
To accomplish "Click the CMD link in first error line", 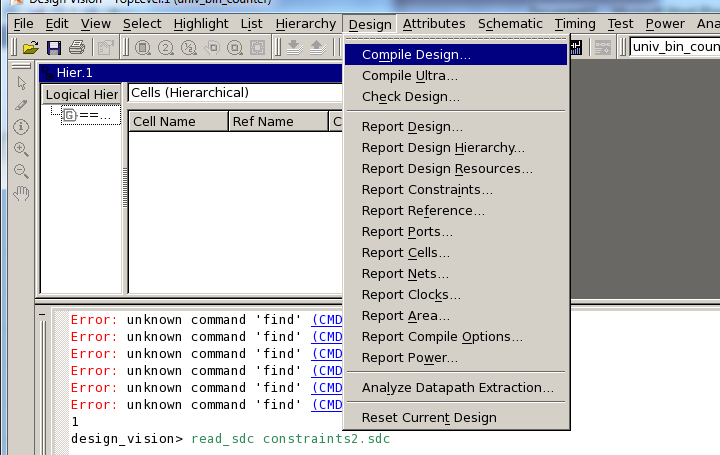I will tap(326, 320).
